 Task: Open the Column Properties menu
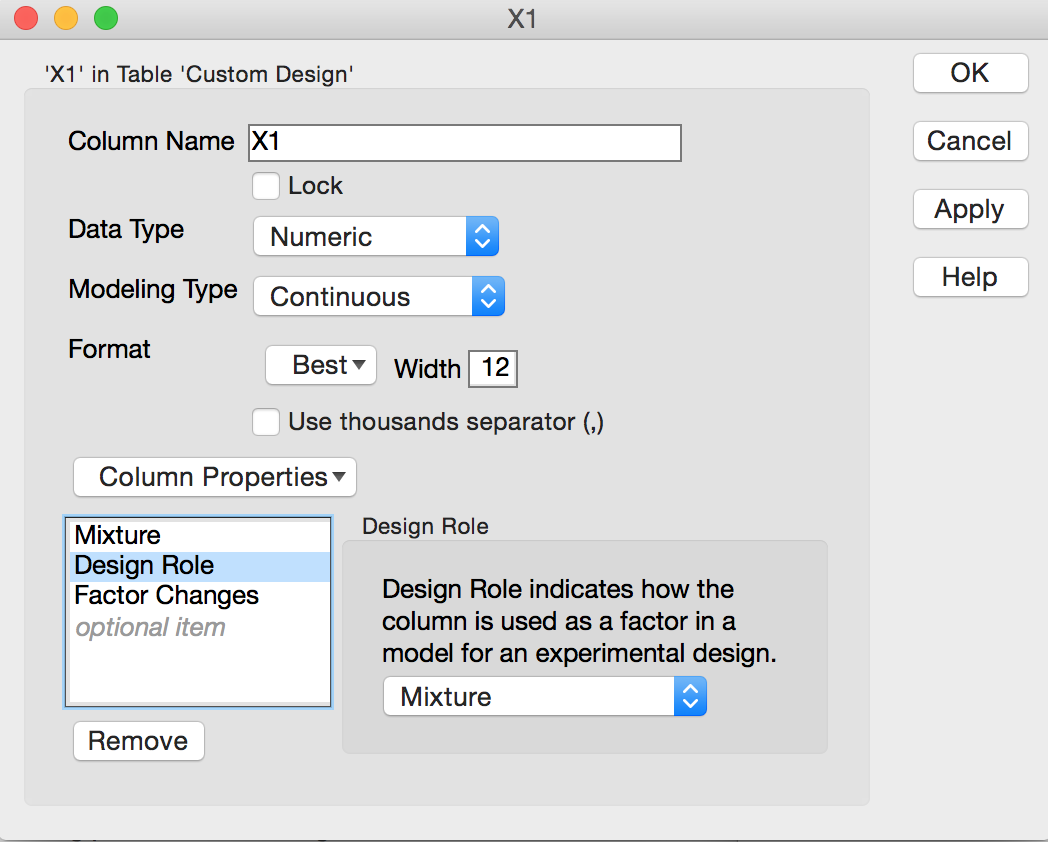pos(214,477)
